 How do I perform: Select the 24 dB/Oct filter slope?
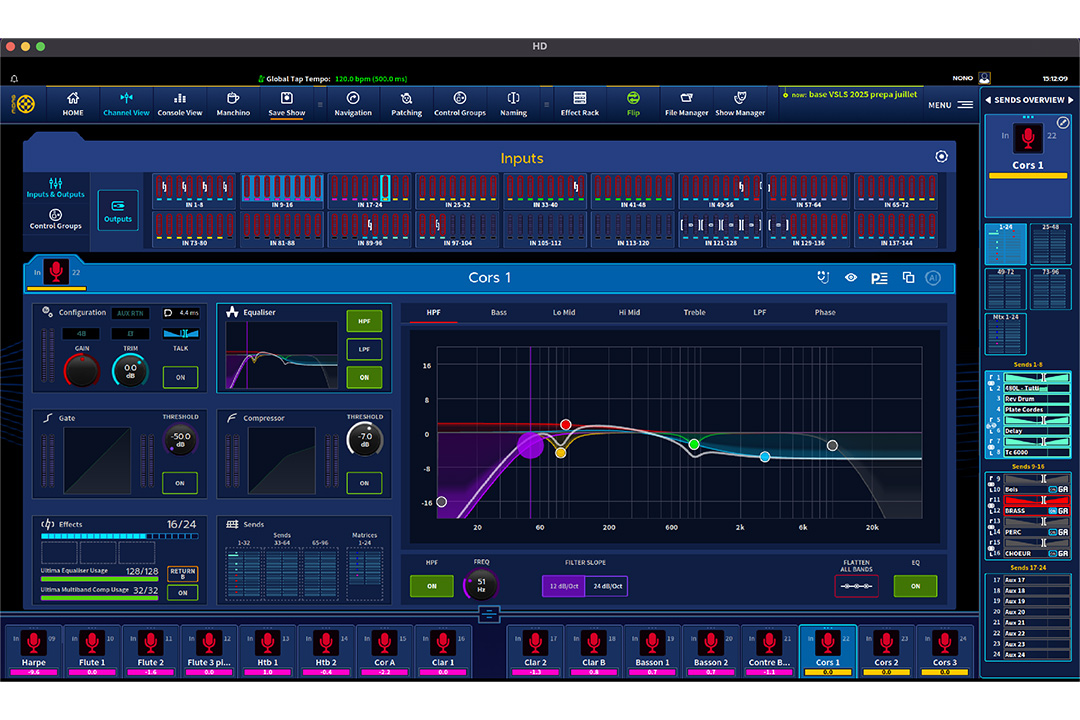click(x=606, y=586)
